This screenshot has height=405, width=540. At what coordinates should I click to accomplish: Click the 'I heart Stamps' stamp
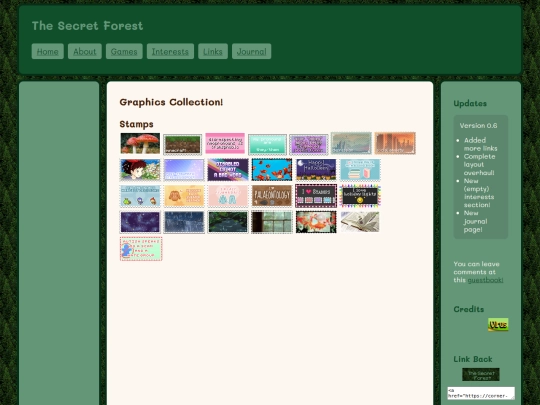coord(316,196)
